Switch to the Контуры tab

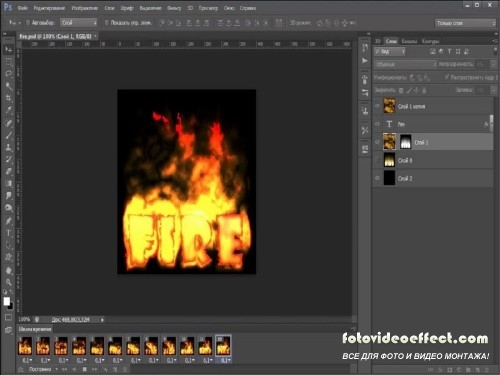[430, 41]
